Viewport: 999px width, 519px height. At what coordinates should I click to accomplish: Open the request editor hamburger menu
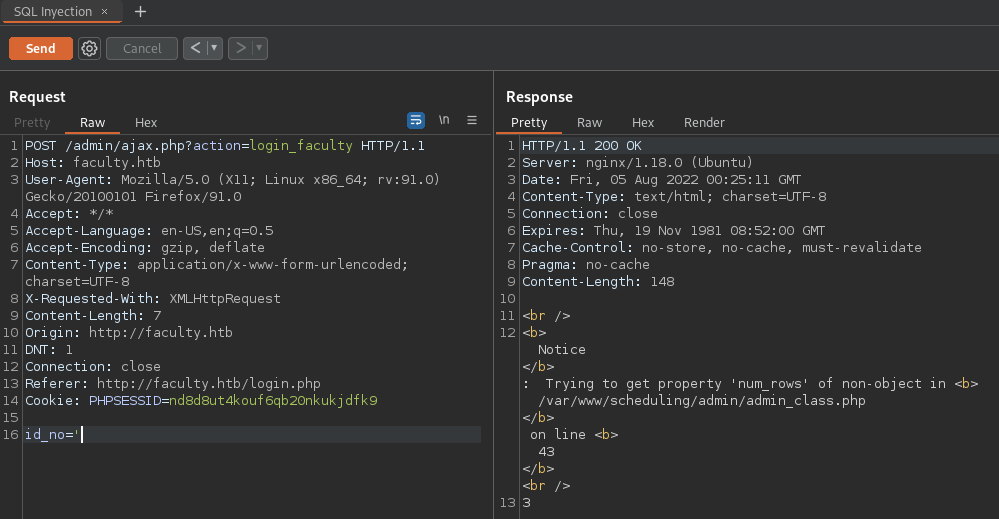point(472,120)
